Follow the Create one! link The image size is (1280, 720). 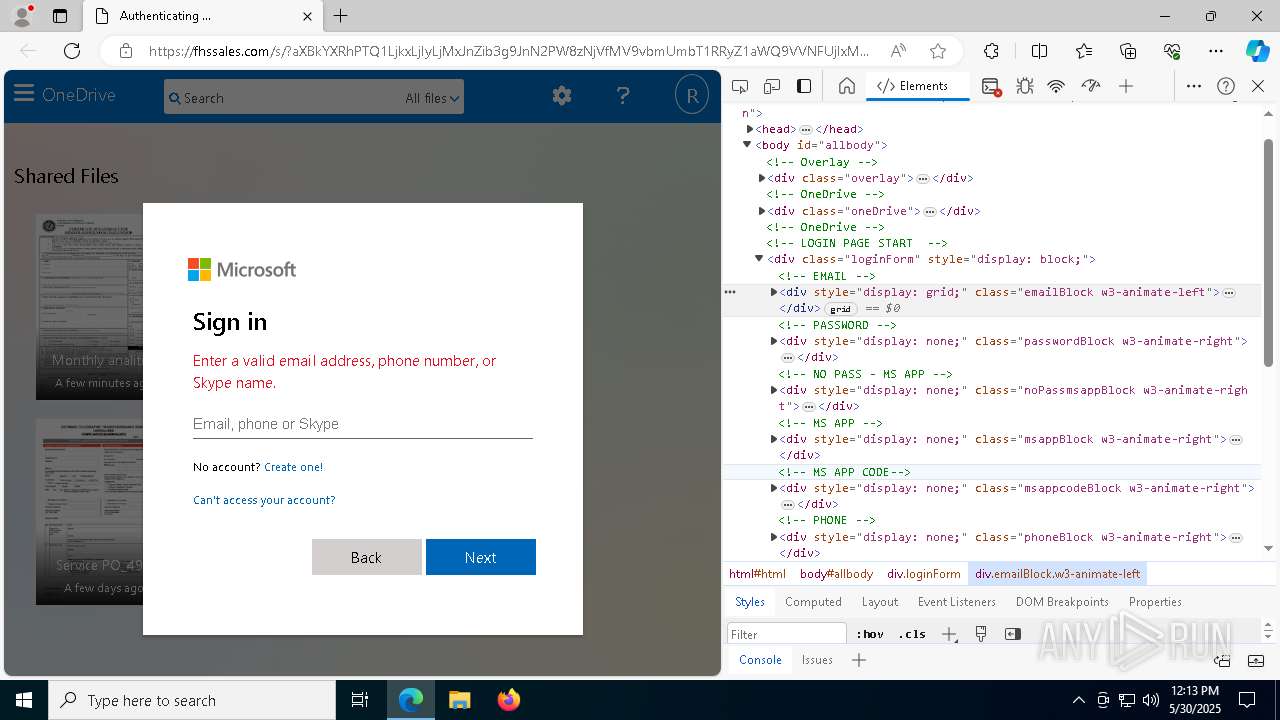(x=294, y=467)
